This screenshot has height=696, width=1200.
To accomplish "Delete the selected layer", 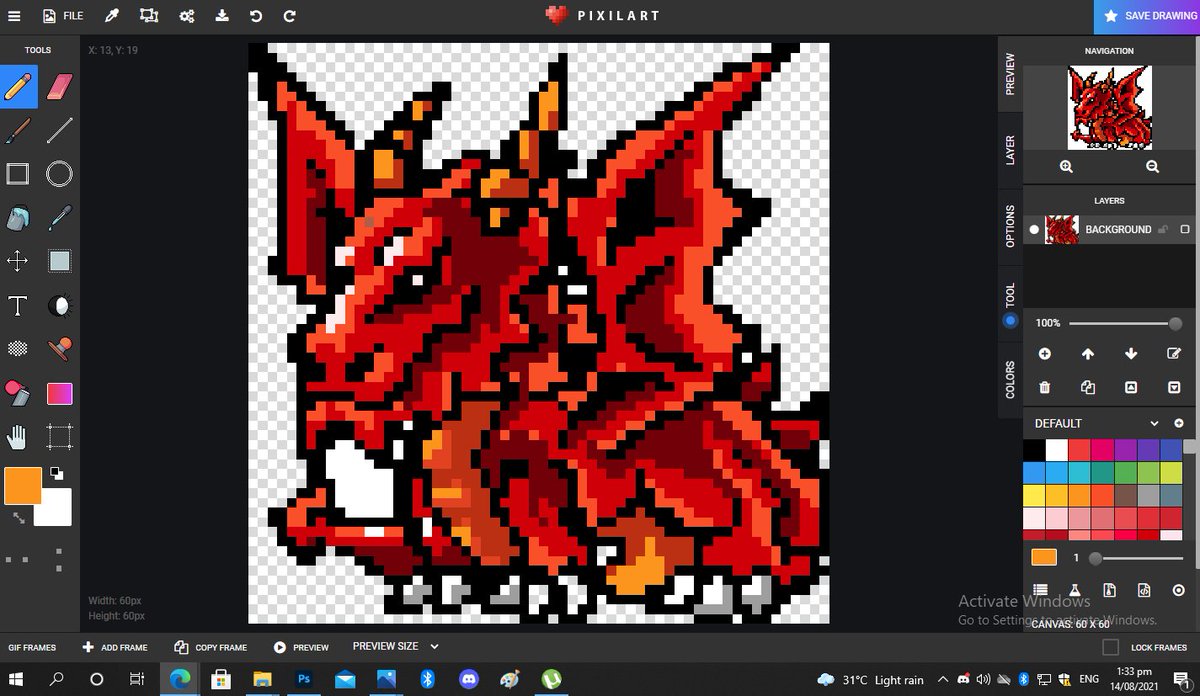I will point(1044,387).
